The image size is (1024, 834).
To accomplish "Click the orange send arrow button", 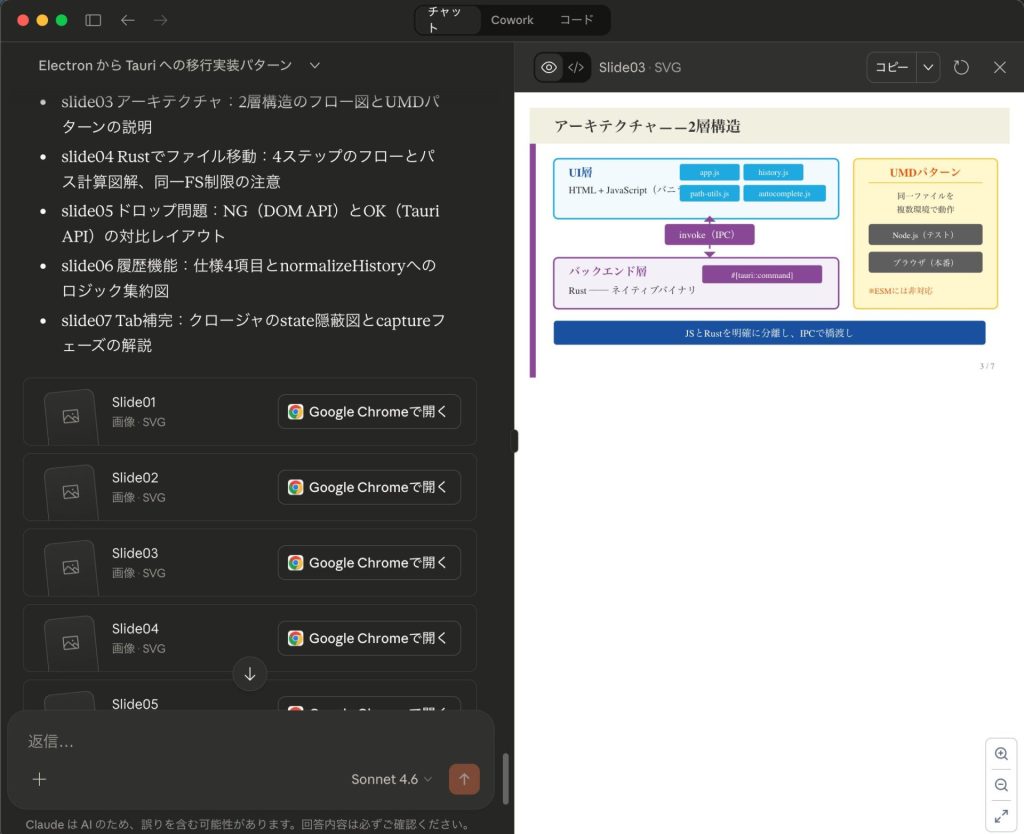I will [x=464, y=779].
